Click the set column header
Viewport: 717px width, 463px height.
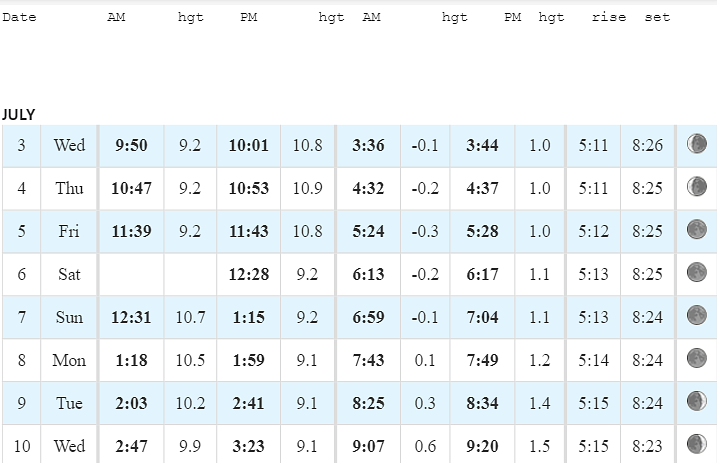657,17
